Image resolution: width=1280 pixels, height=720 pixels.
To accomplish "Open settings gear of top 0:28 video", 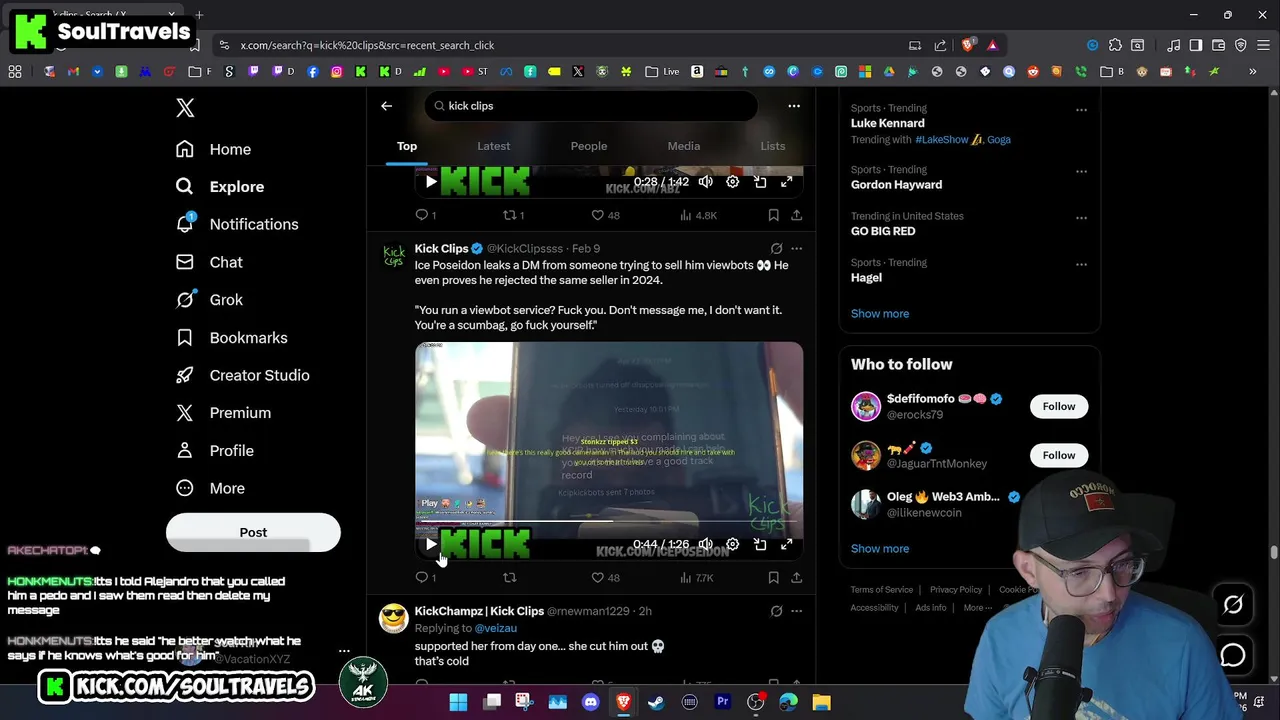I will [733, 182].
